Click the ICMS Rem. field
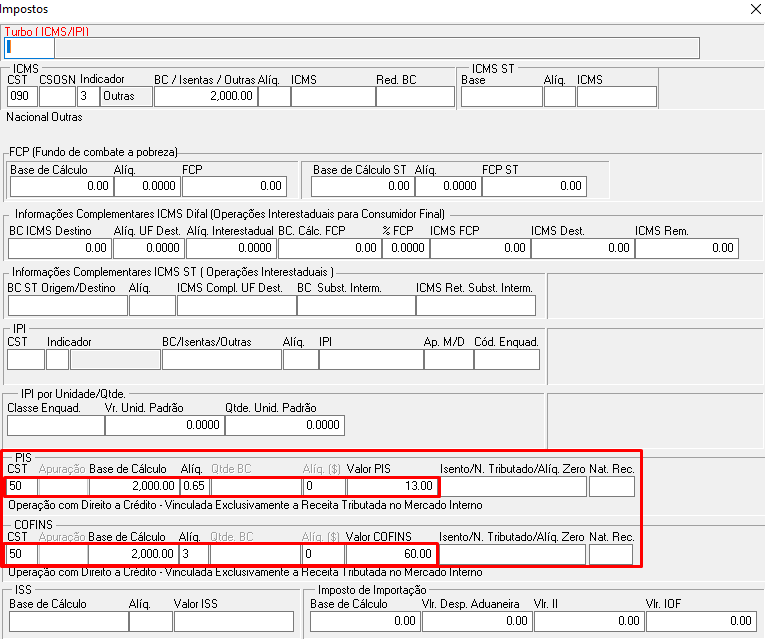Viewport: 765px width, 639px height. pyautogui.click(x=687, y=248)
